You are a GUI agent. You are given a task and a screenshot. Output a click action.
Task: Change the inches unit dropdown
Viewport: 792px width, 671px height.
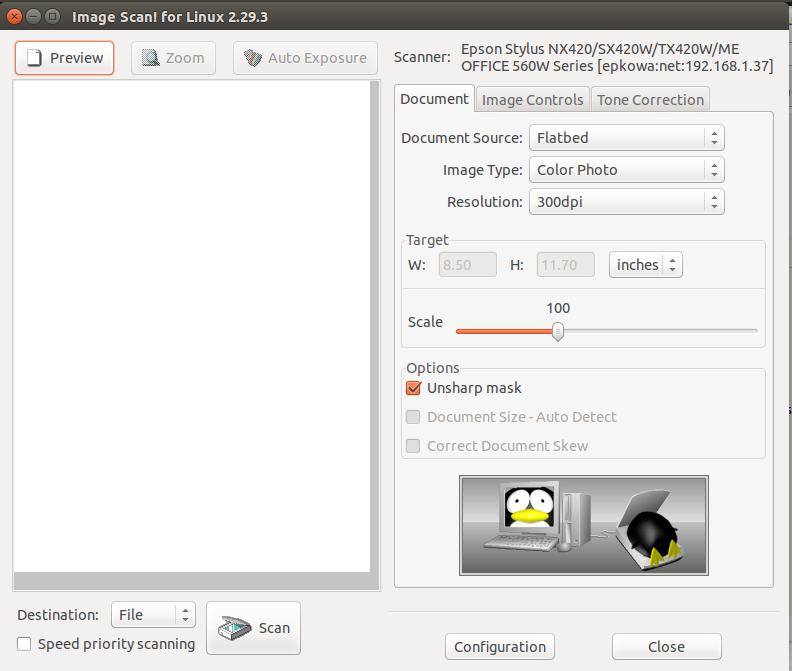(x=646, y=265)
